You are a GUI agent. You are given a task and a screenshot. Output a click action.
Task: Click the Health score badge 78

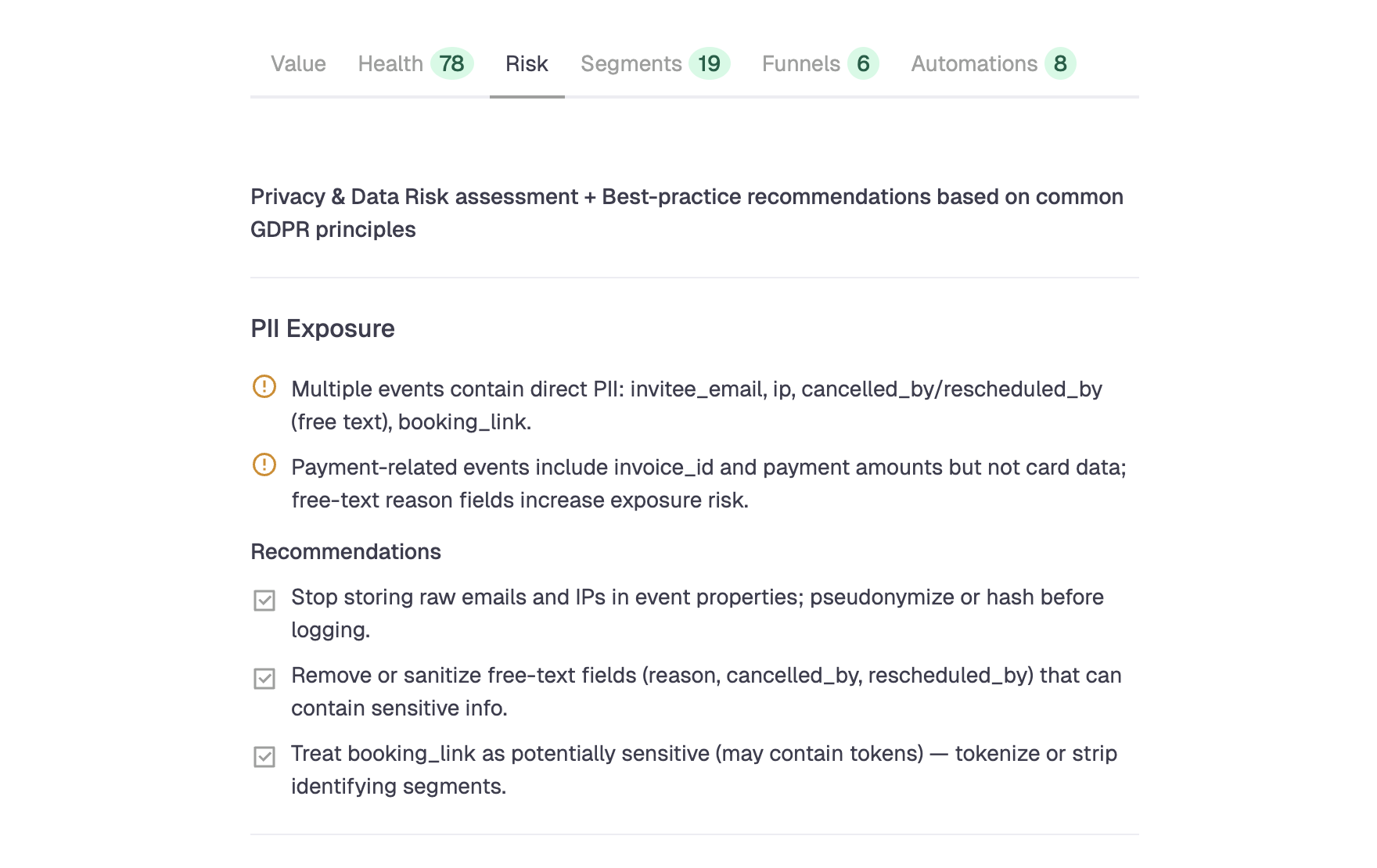coord(452,63)
